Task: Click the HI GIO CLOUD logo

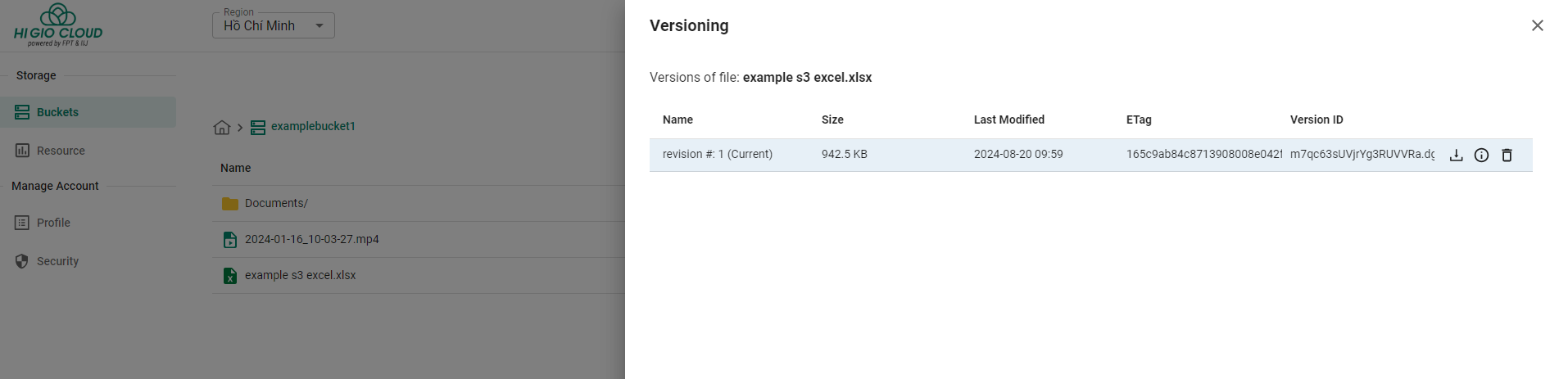Action: (58, 25)
